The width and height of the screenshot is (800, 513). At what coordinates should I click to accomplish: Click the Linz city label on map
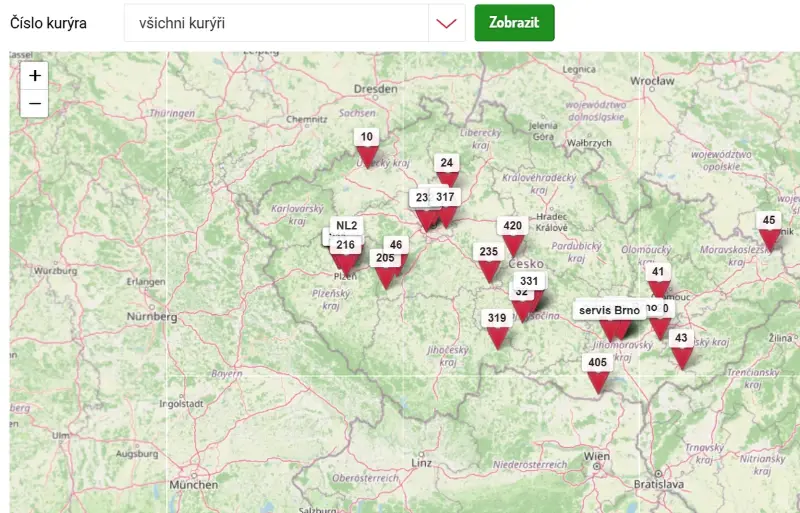[x=421, y=463]
